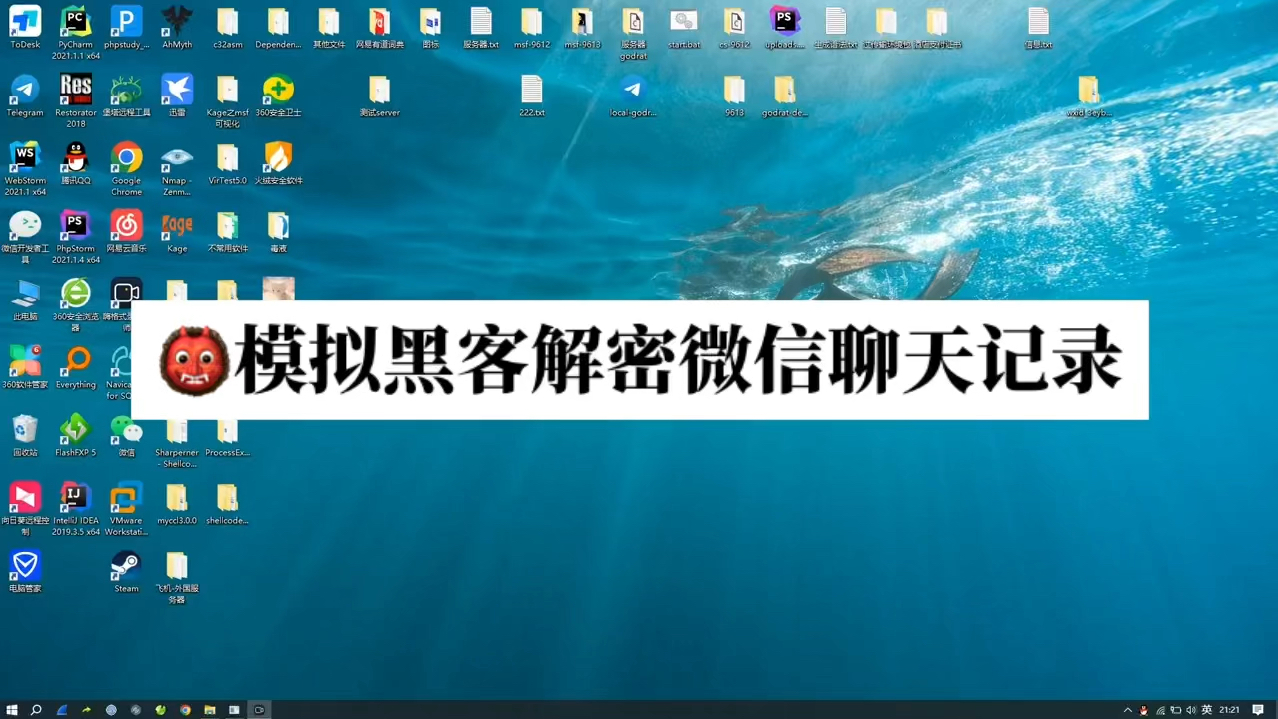Expand hidden icons in the system tray
This screenshot has height=719, width=1278.
pyautogui.click(x=1127, y=709)
